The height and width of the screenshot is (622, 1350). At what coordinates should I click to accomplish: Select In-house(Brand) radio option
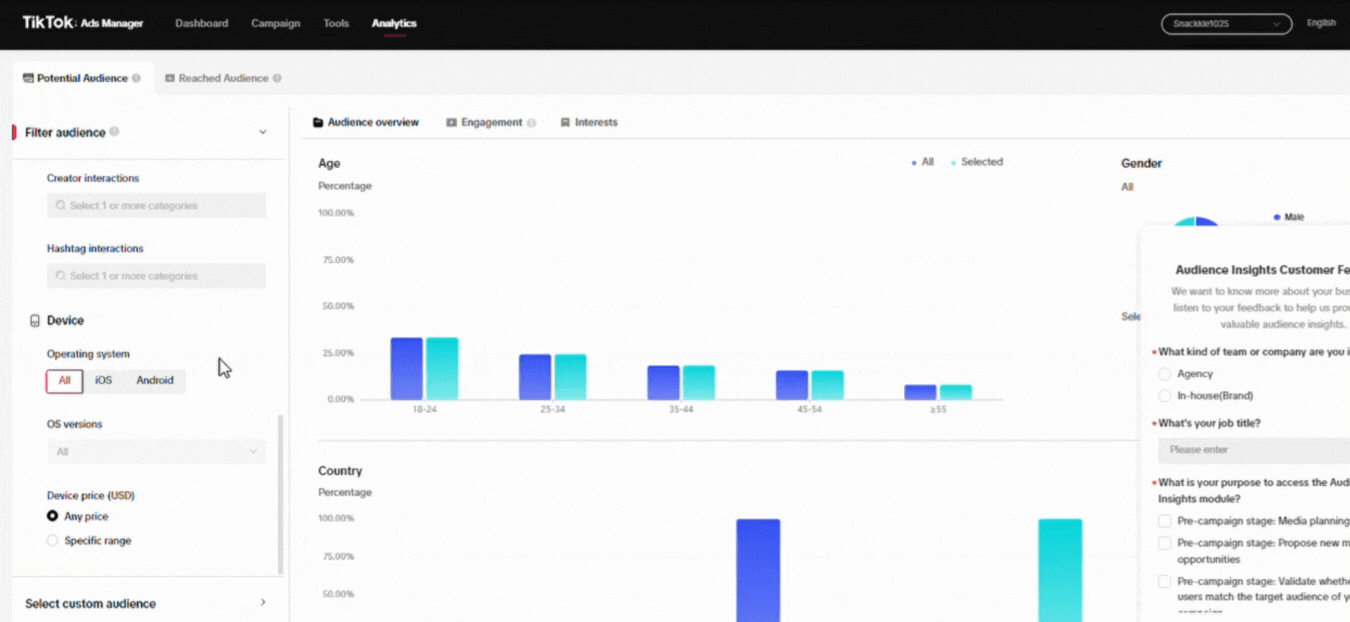[1164, 396]
